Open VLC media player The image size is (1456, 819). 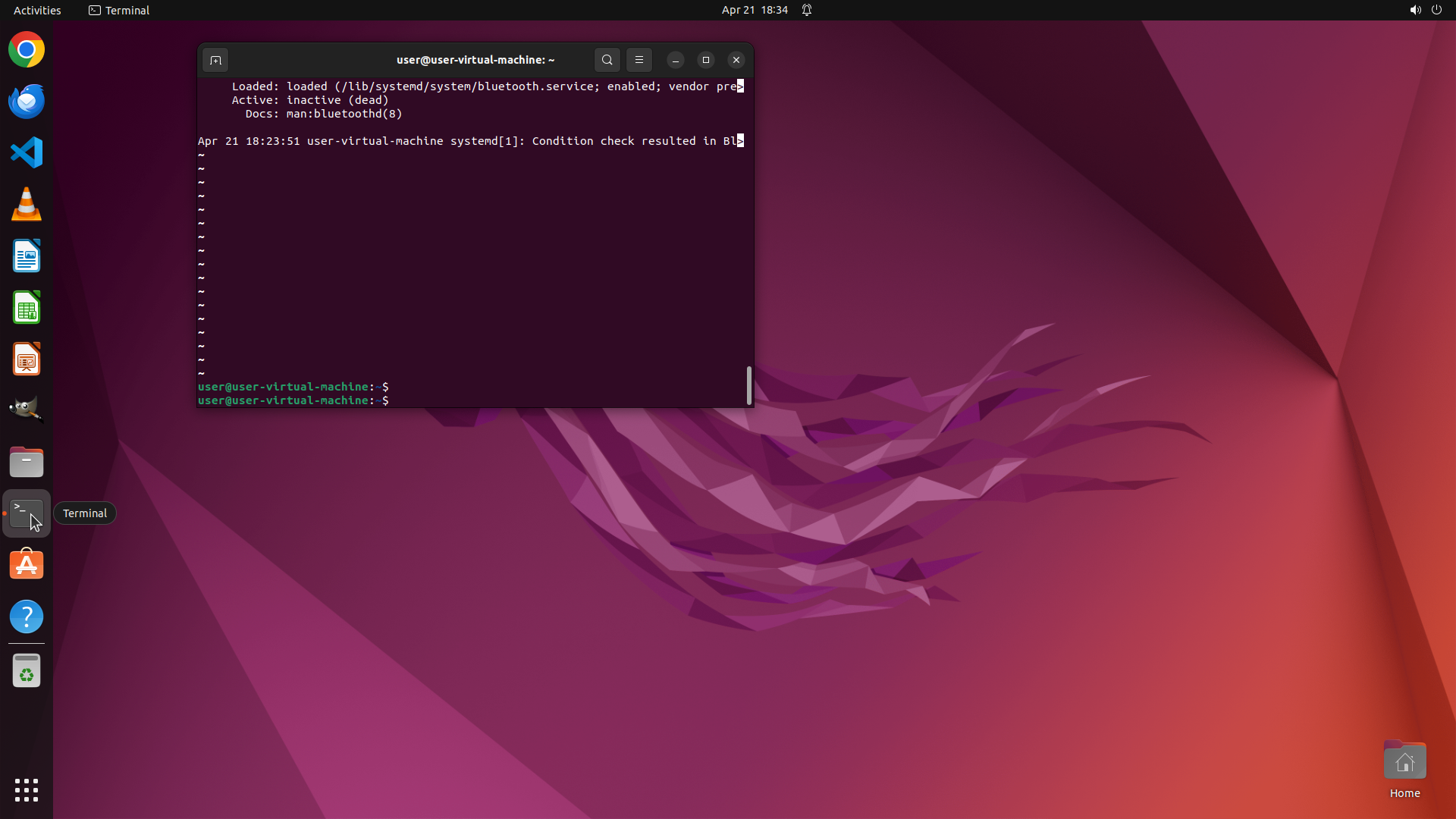(27, 205)
